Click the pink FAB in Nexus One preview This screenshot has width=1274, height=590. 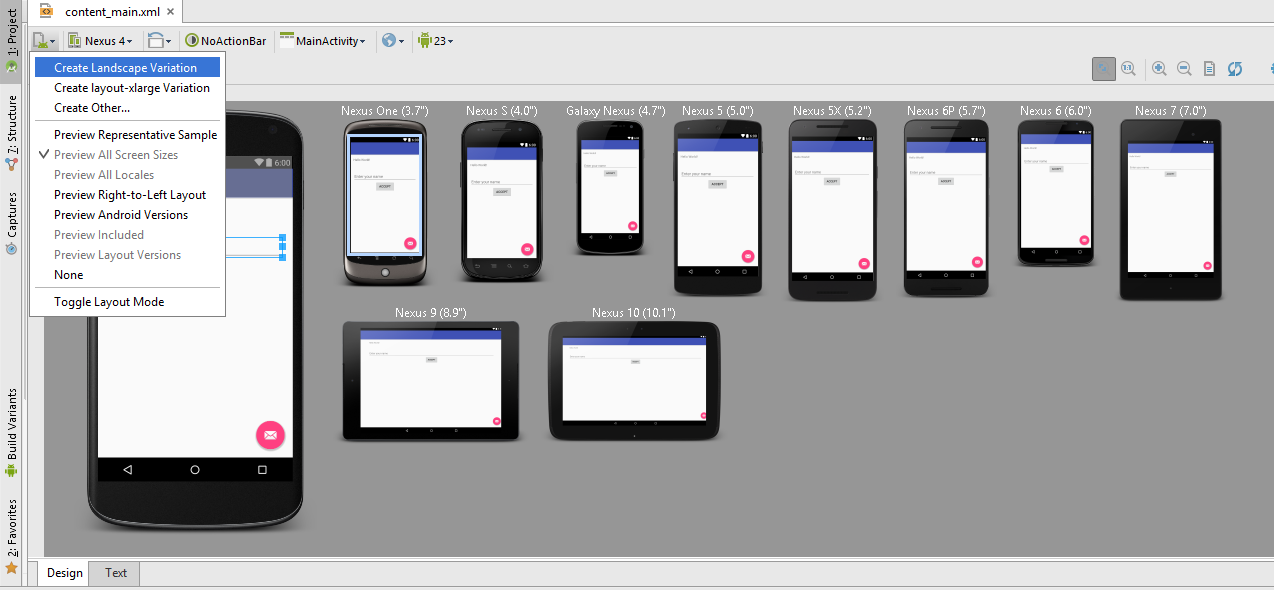click(x=410, y=243)
